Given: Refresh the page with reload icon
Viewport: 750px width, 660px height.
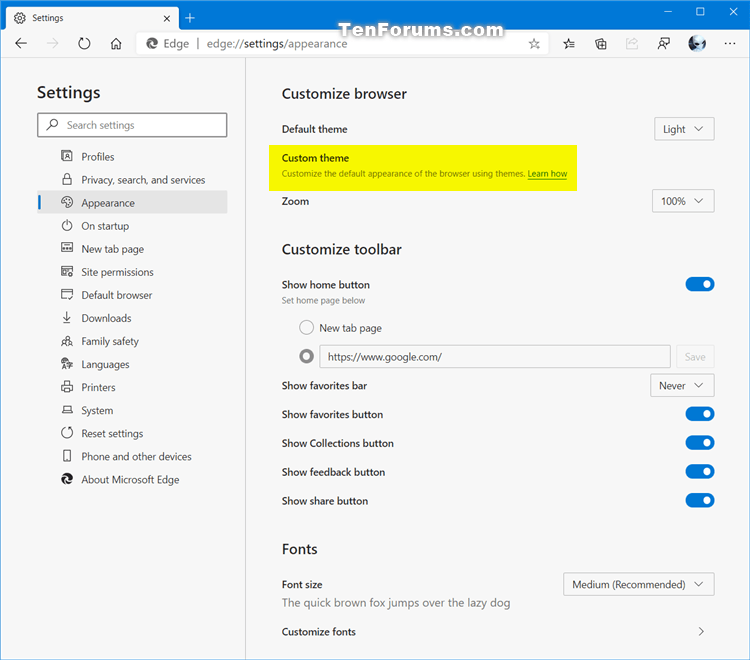Looking at the screenshot, I should click(84, 44).
